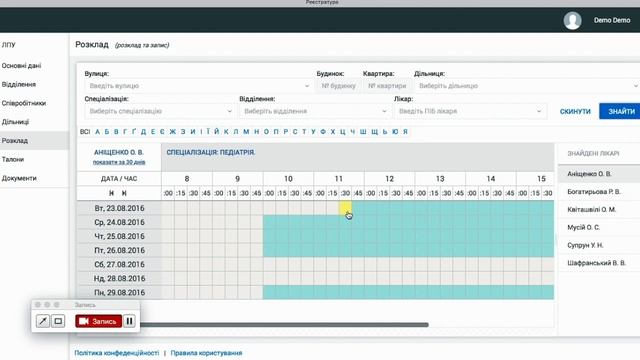Click the Будинок number field
Image resolution: width=640 pixels, height=360 pixels.
click(x=338, y=86)
